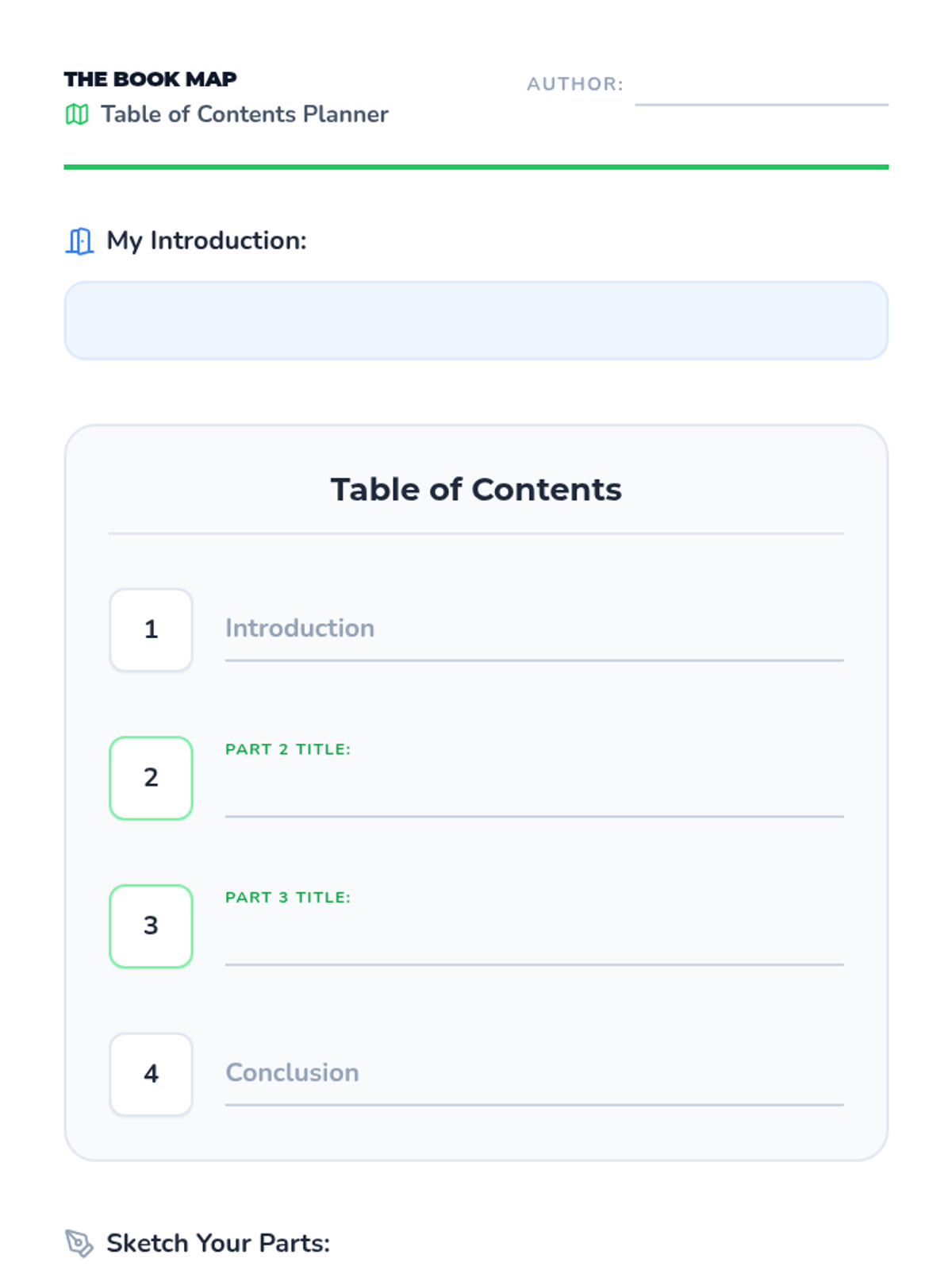The height and width of the screenshot is (1270, 952).
Task: Select the number 4 box
Action: pos(151,1074)
